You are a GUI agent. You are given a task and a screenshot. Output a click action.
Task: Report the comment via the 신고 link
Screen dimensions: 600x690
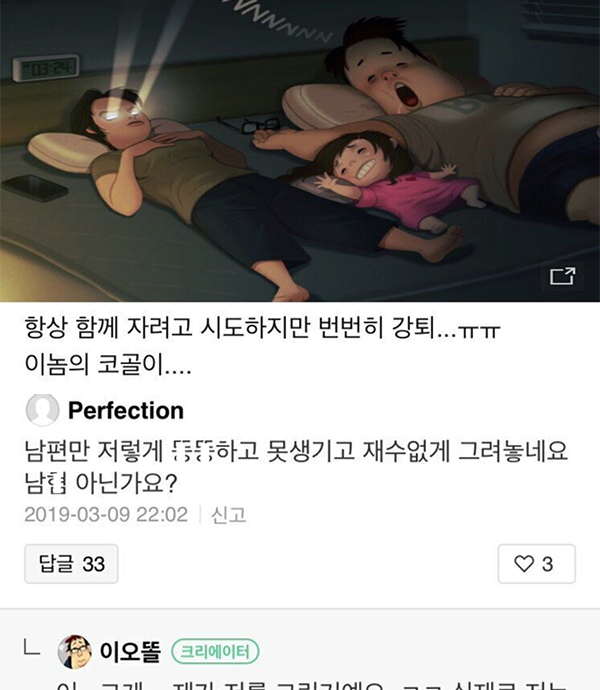(x=228, y=514)
